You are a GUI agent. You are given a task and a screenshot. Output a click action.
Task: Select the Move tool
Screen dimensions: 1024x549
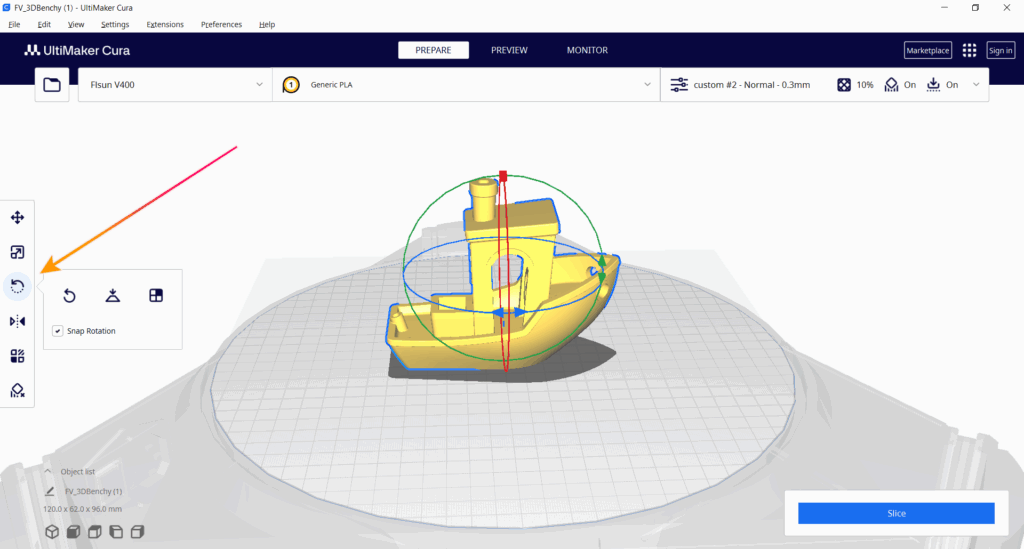[x=18, y=217]
